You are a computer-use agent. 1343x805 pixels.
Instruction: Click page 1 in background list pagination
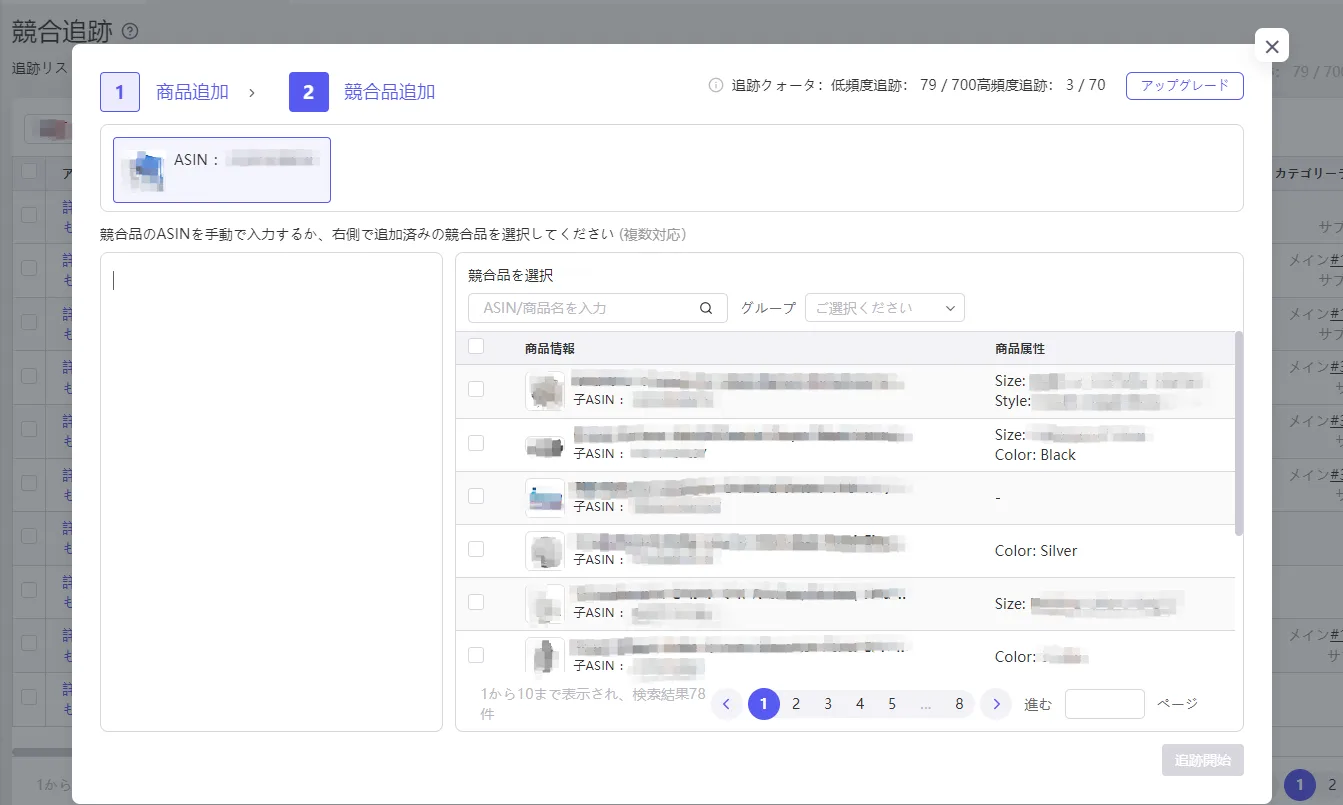pyautogui.click(x=1300, y=785)
